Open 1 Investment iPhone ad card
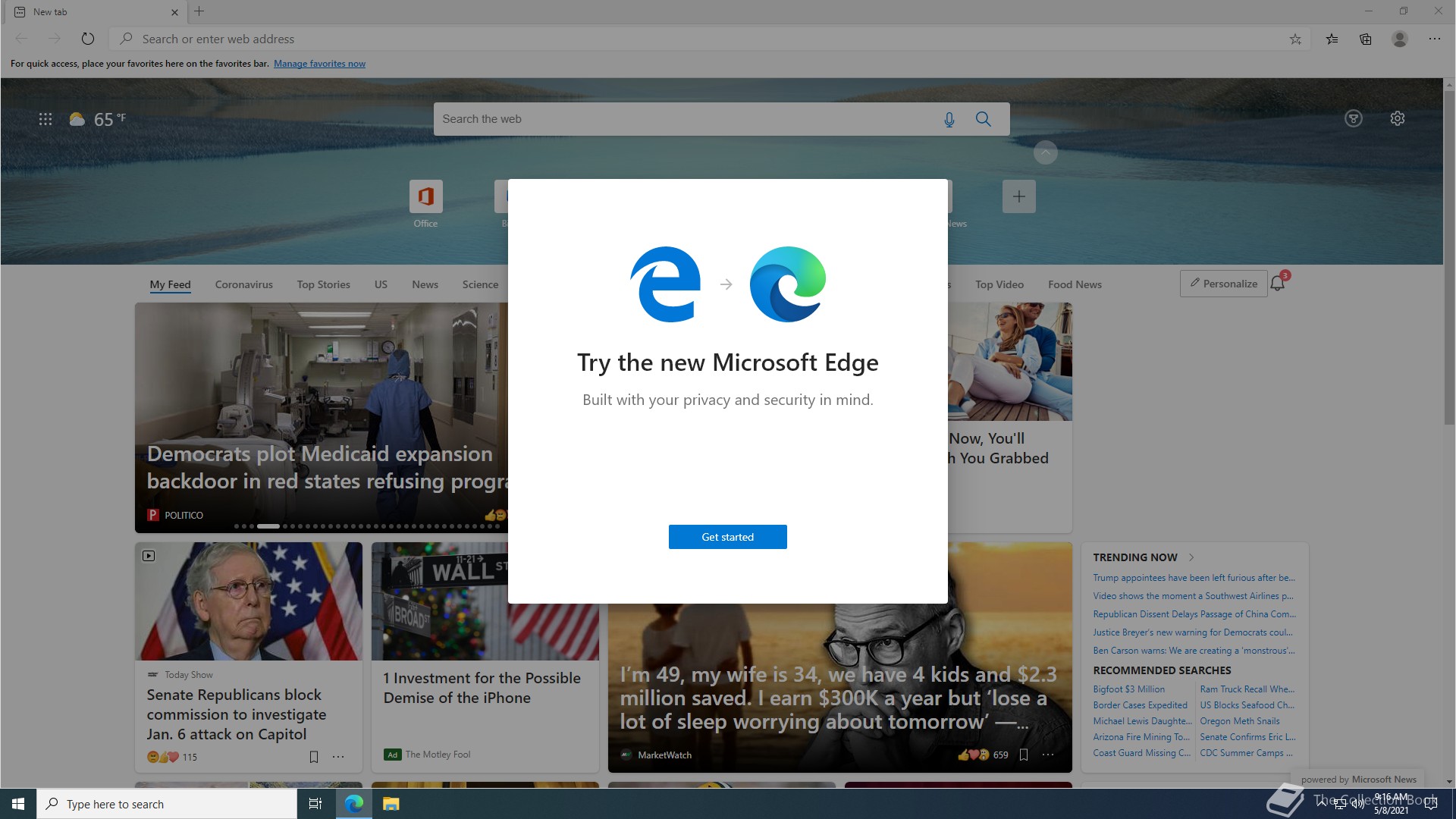The width and height of the screenshot is (1456, 819). (x=485, y=657)
